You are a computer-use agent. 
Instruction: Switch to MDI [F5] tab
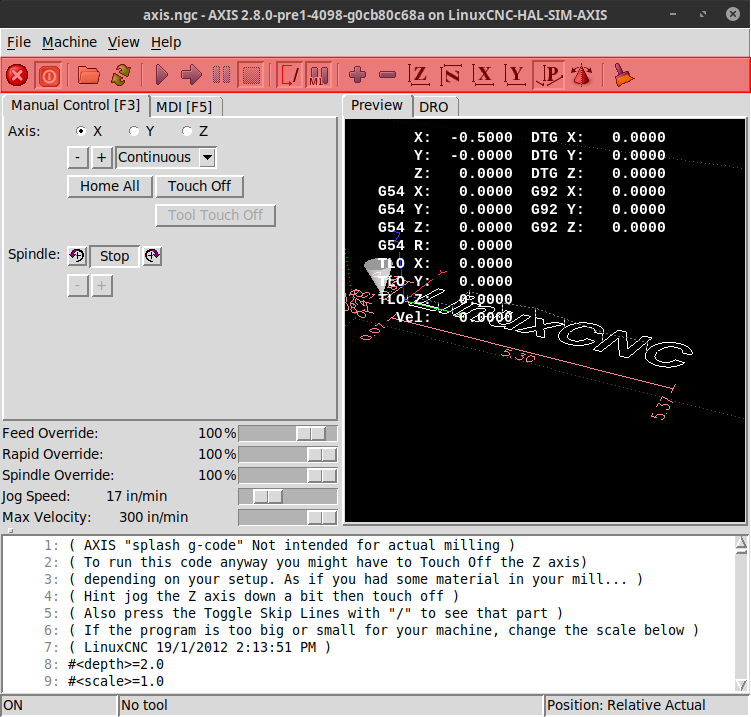[x=184, y=107]
